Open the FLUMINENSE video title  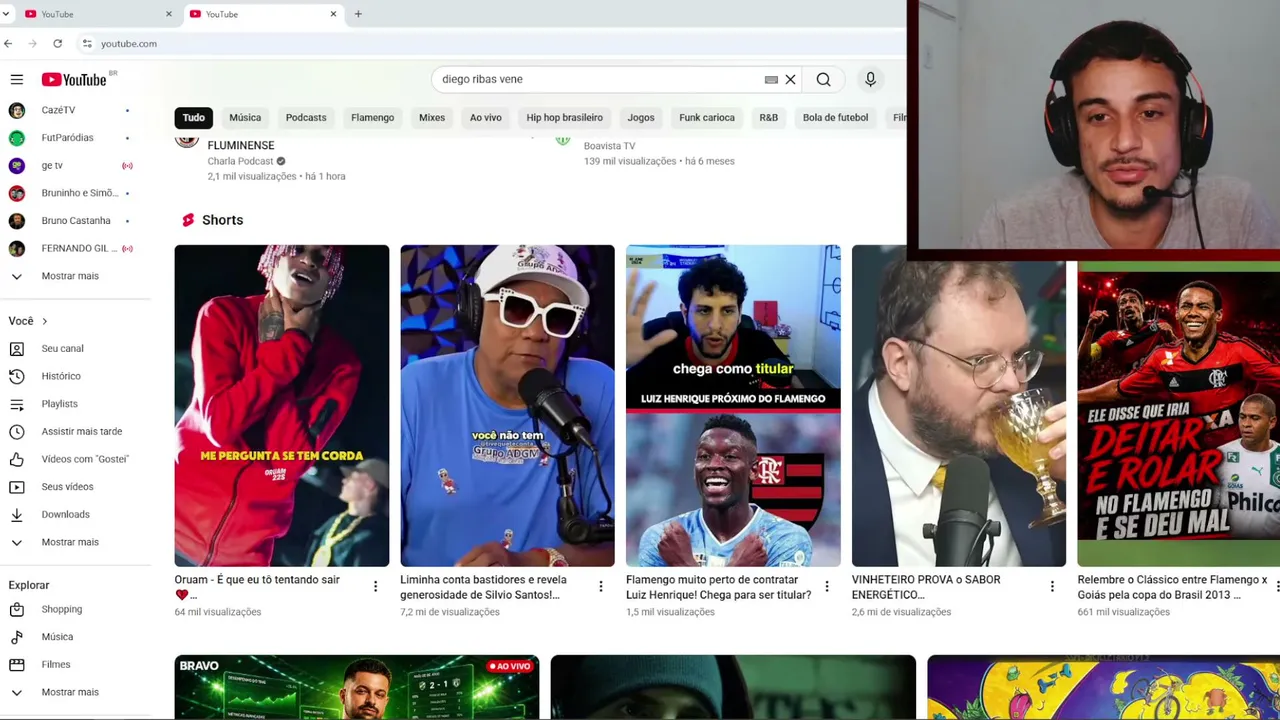(x=241, y=145)
